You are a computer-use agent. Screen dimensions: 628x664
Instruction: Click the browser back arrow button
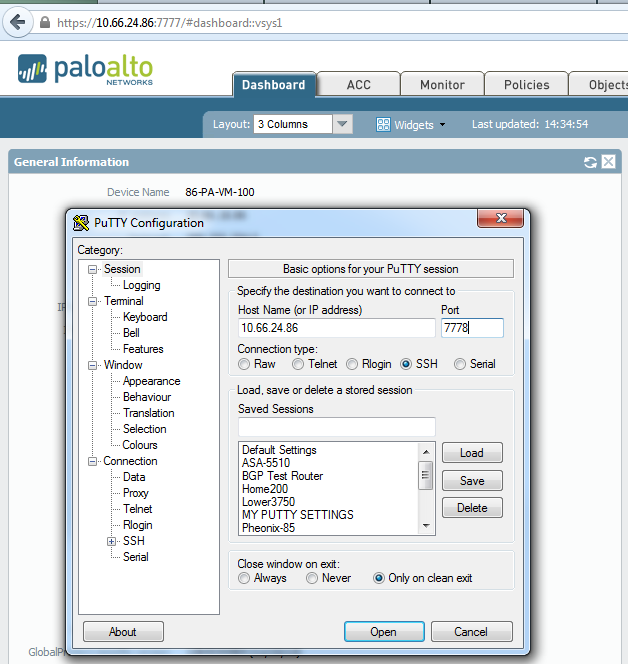click(18, 22)
